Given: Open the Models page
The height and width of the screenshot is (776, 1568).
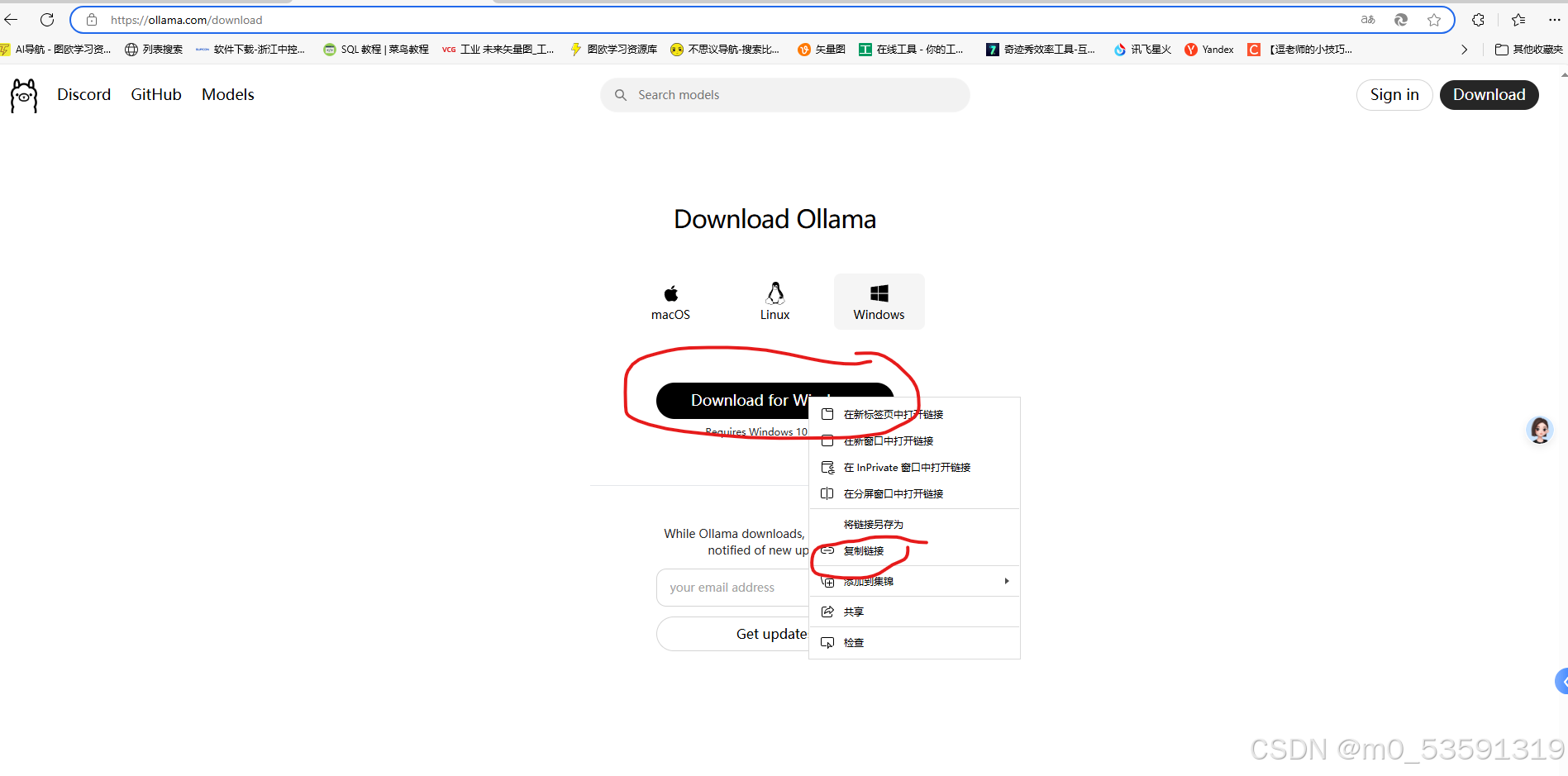Looking at the screenshot, I should [x=228, y=95].
